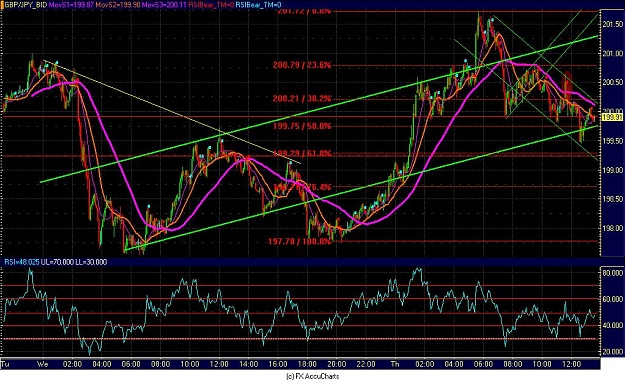Click the 60.000 RSI axis value

tap(612, 299)
